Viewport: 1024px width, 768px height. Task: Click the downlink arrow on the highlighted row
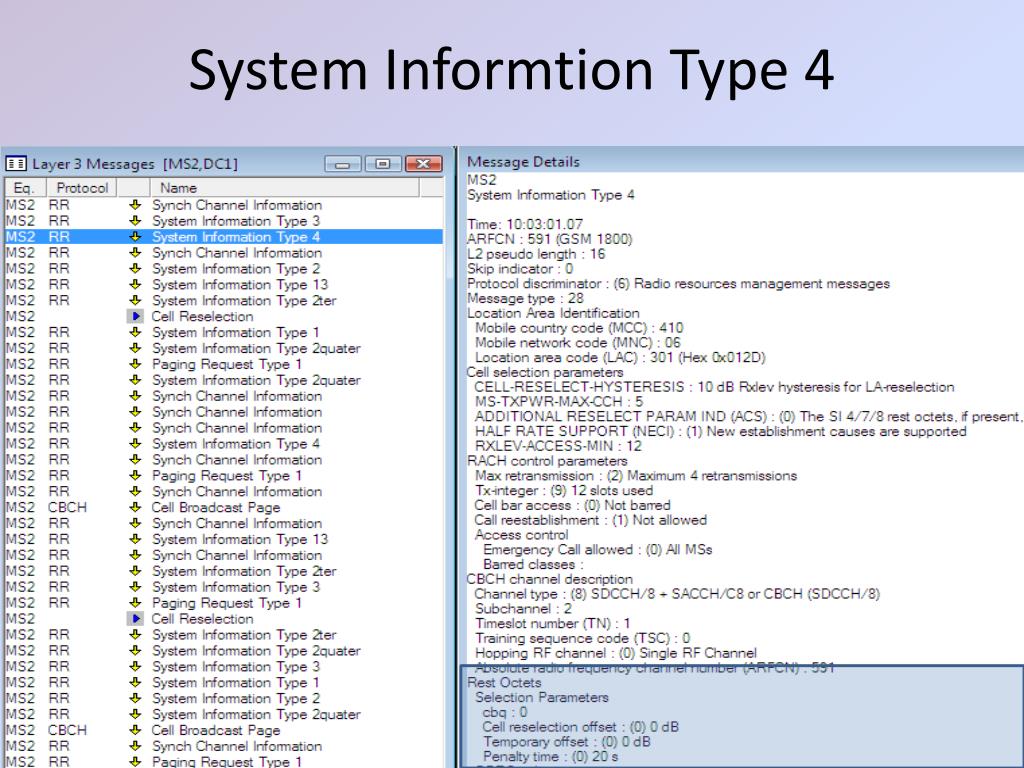point(135,236)
